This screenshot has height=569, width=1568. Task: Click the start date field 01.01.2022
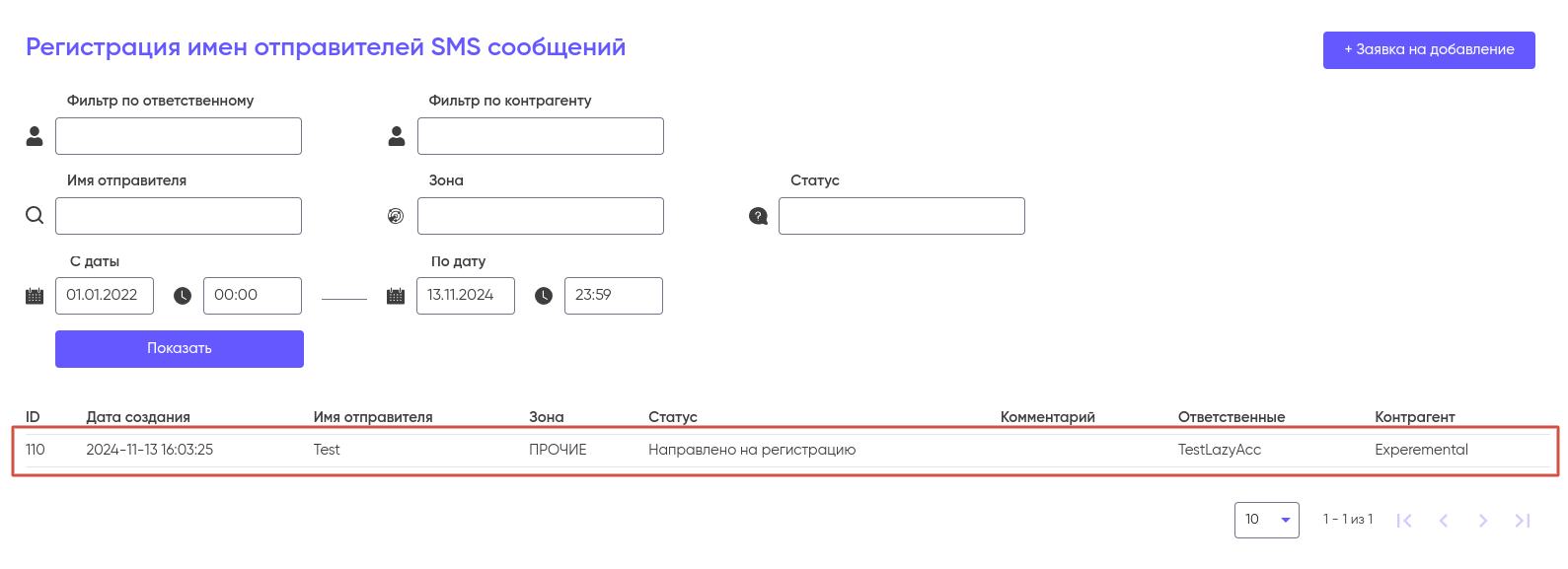[x=105, y=296]
